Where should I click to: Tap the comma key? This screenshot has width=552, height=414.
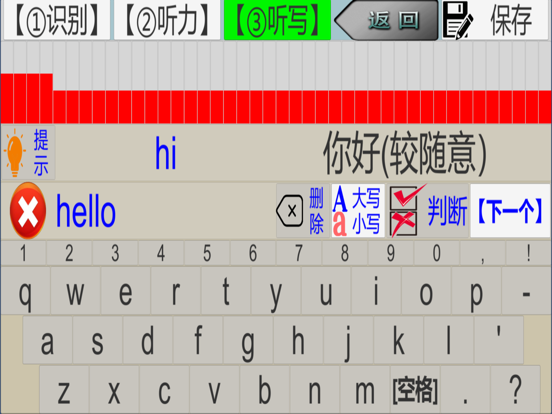(483, 253)
